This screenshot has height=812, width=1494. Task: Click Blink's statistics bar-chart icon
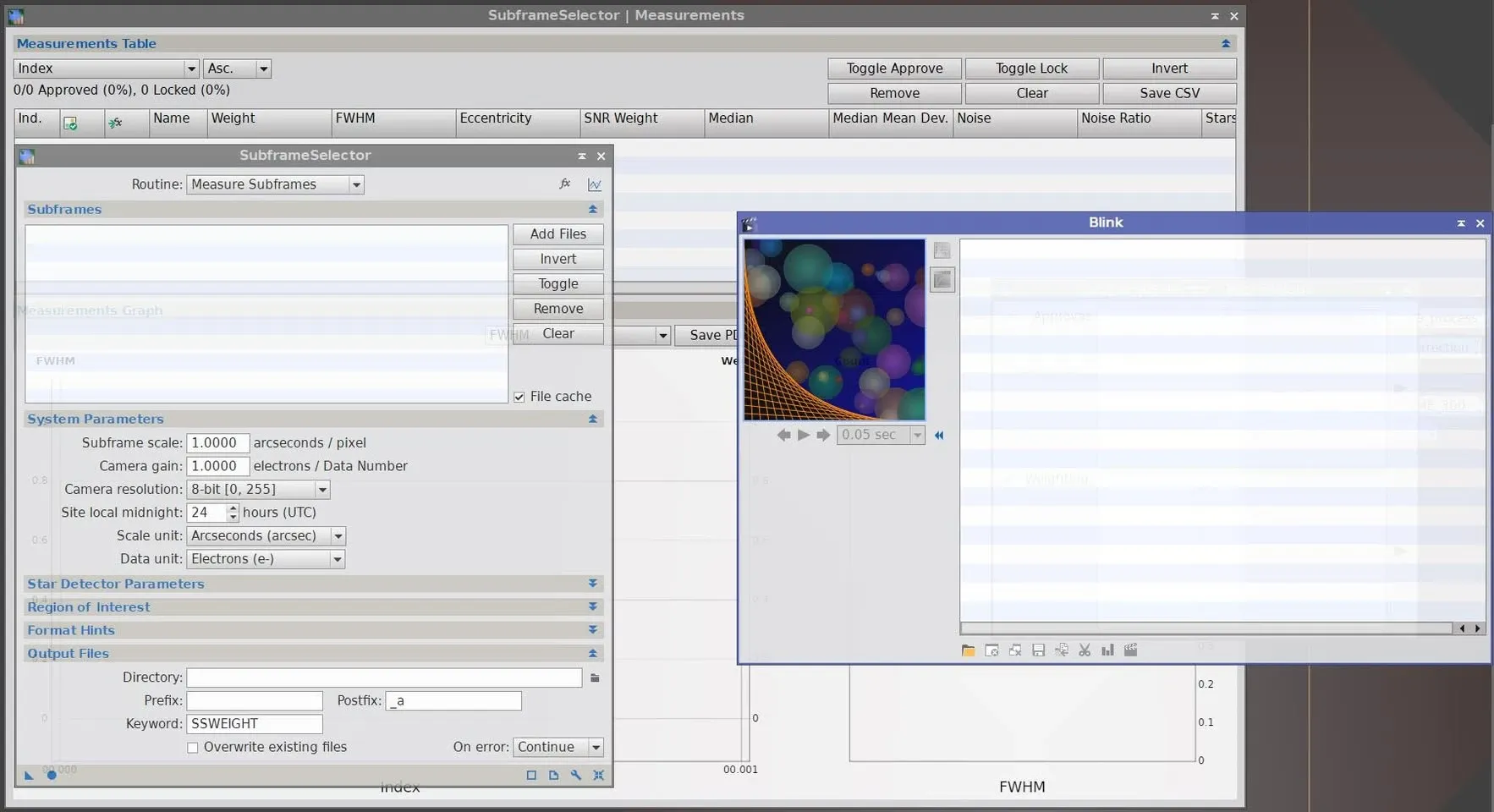[x=1107, y=650]
